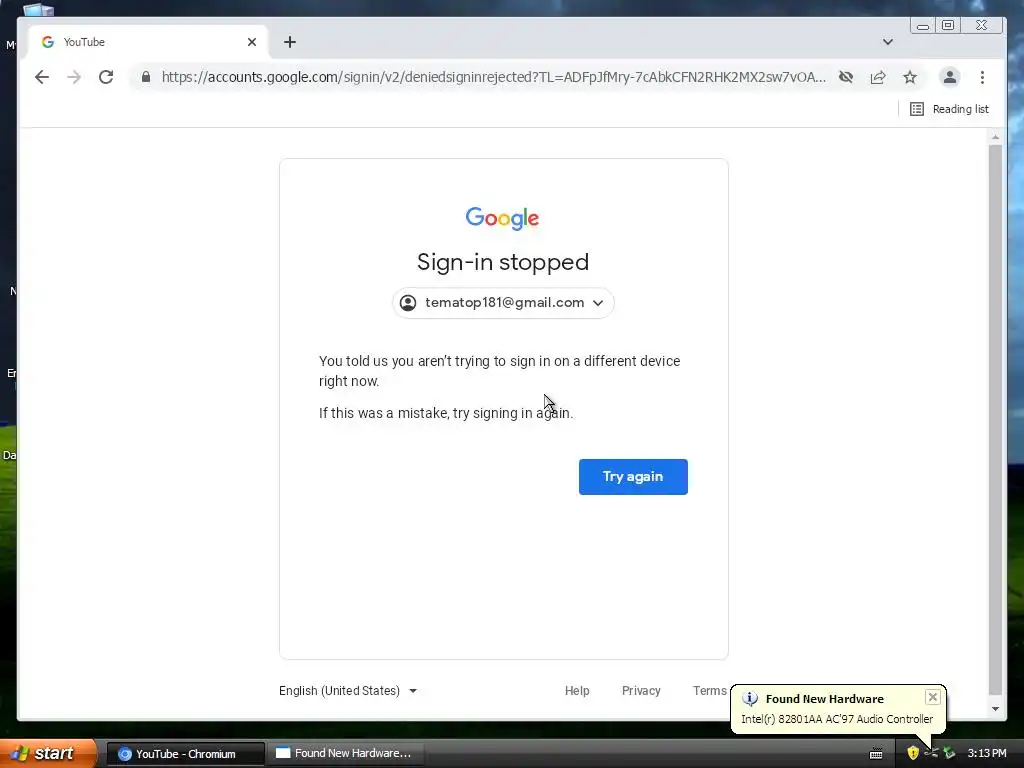Click the vertical scrollbar thumb
This screenshot has width=1024, height=768.
[x=995, y=420]
